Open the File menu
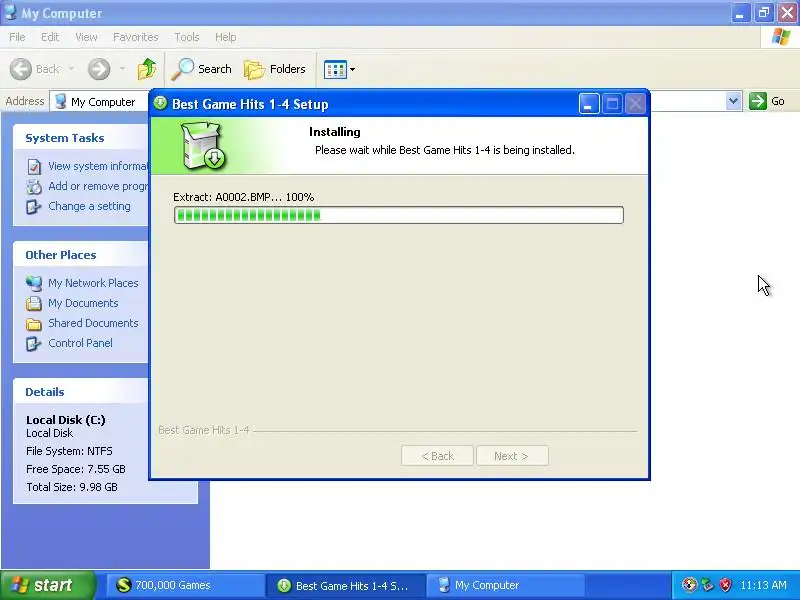This screenshot has width=800, height=600. [x=17, y=37]
